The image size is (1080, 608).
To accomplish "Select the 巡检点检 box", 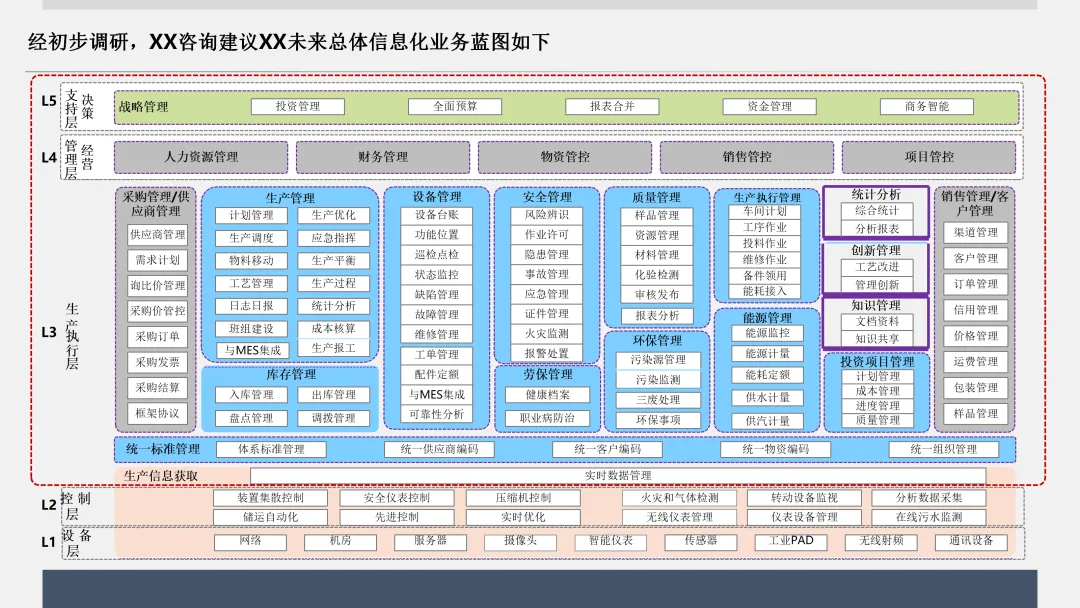I will pos(437,255).
